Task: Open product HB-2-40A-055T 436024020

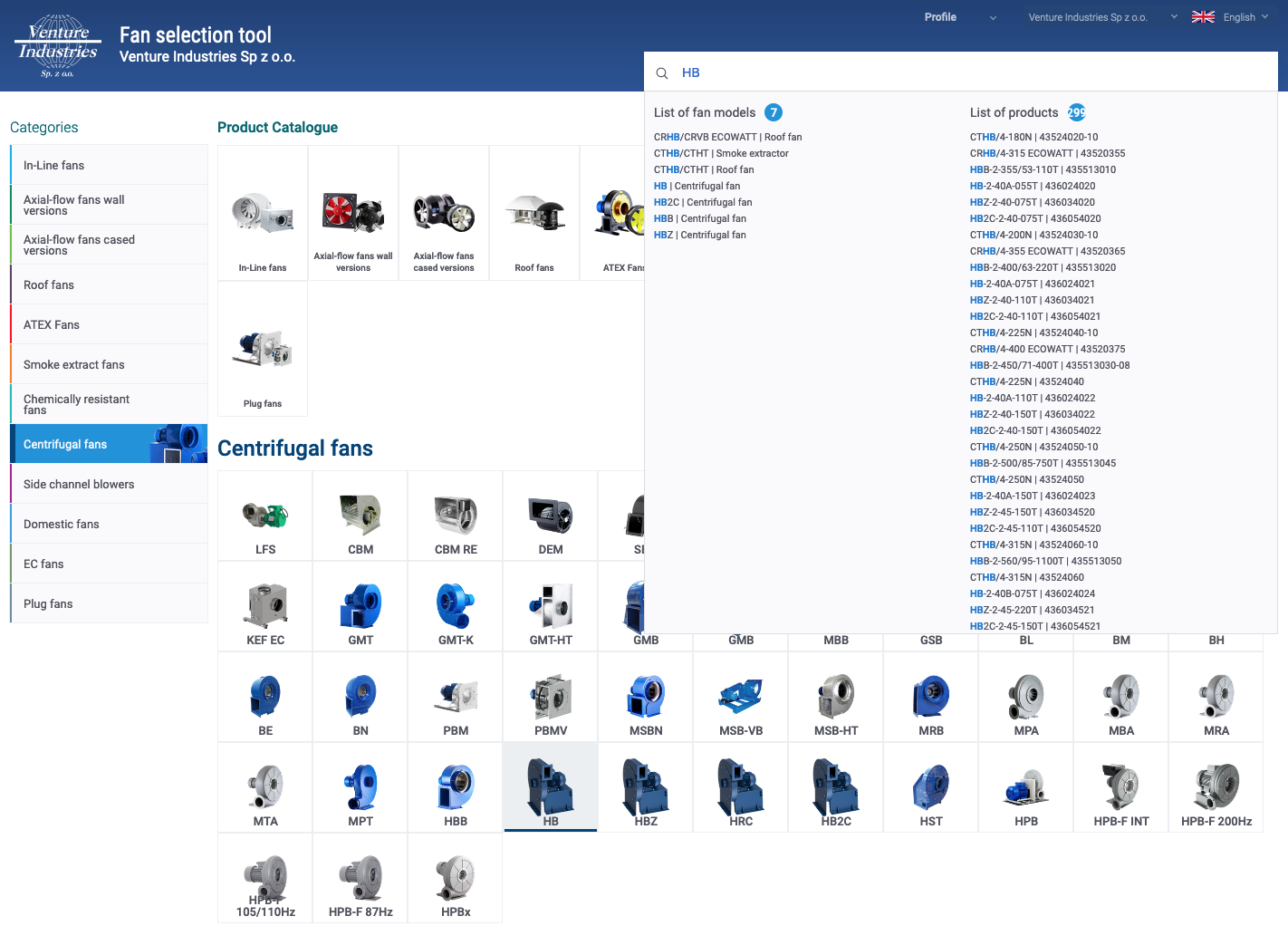Action: [1033, 186]
